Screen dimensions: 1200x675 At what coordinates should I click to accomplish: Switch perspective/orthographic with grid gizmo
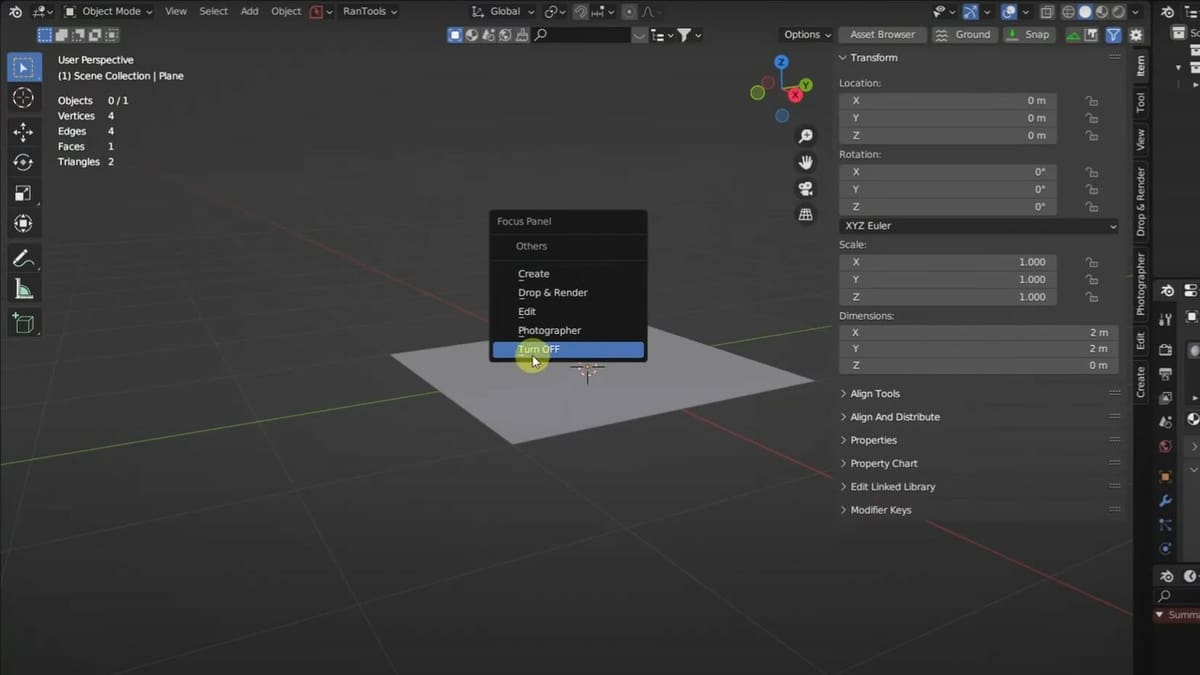805,214
